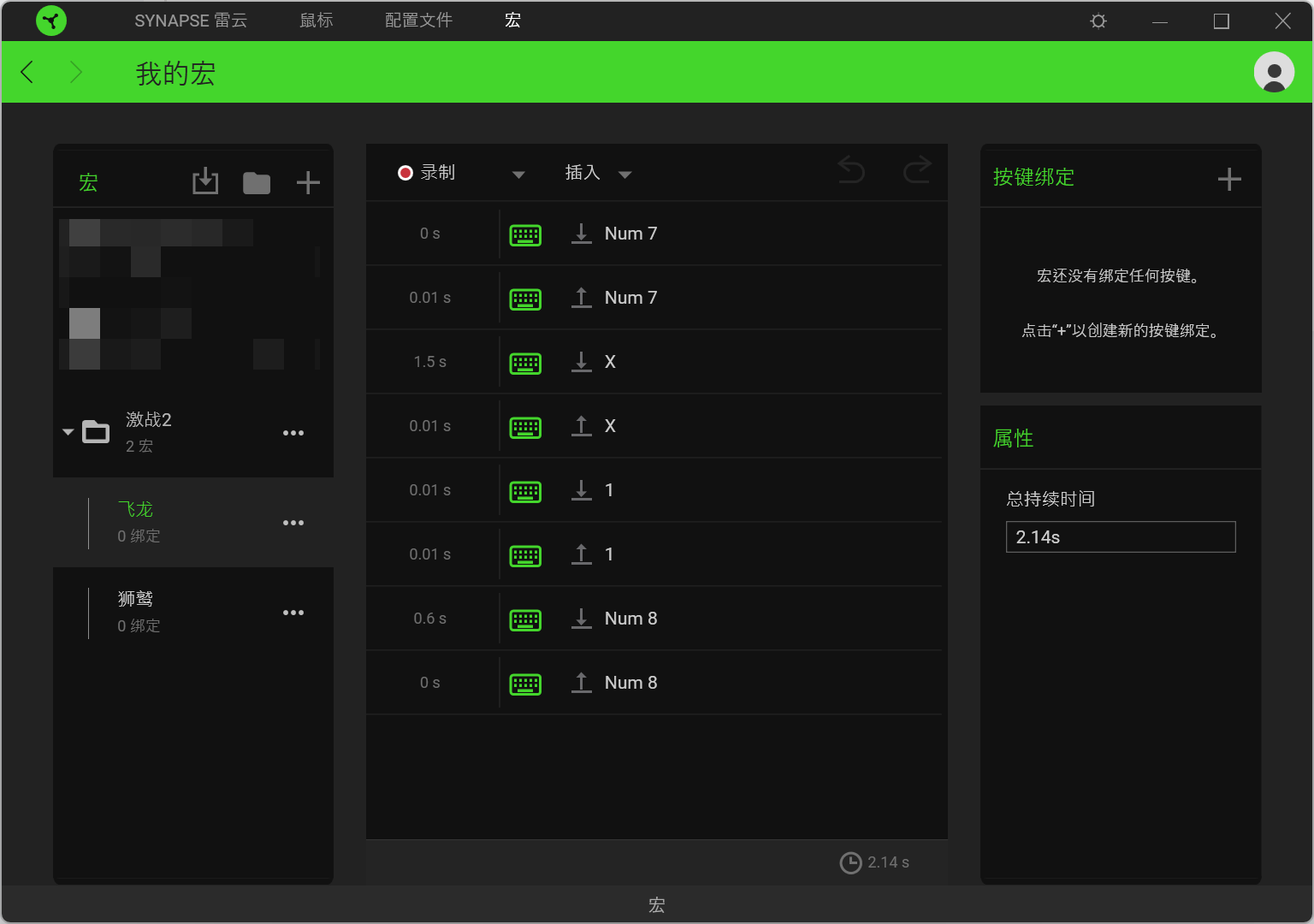Add a new key binding with plus
Image resolution: width=1314 pixels, height=924 pixels.
pos(1229,179)
